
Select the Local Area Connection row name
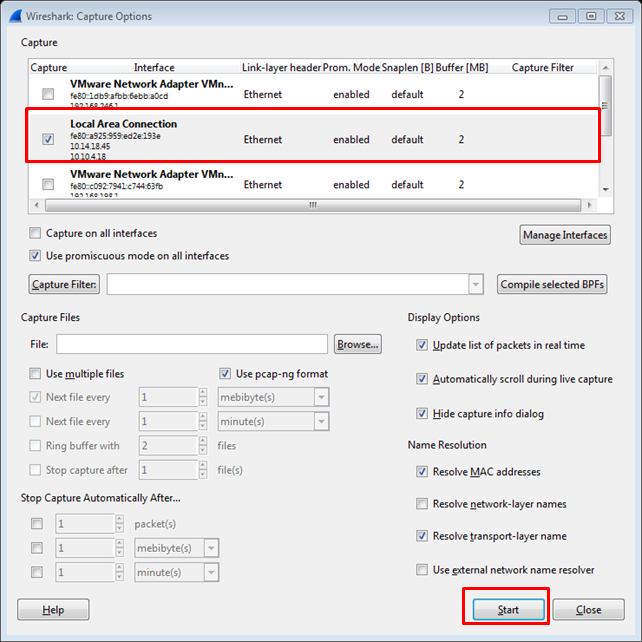(x=124, y=124)
